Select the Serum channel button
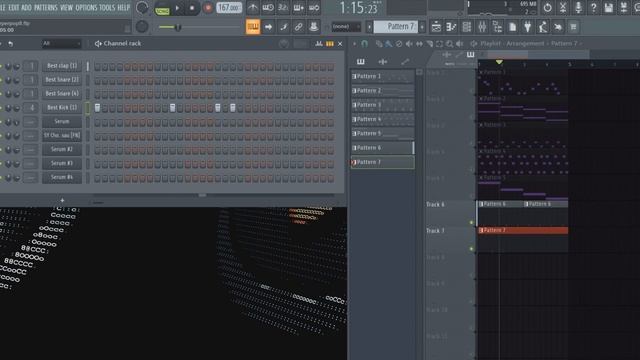This screenshot has width=640, height=360. tap(62, 121)
